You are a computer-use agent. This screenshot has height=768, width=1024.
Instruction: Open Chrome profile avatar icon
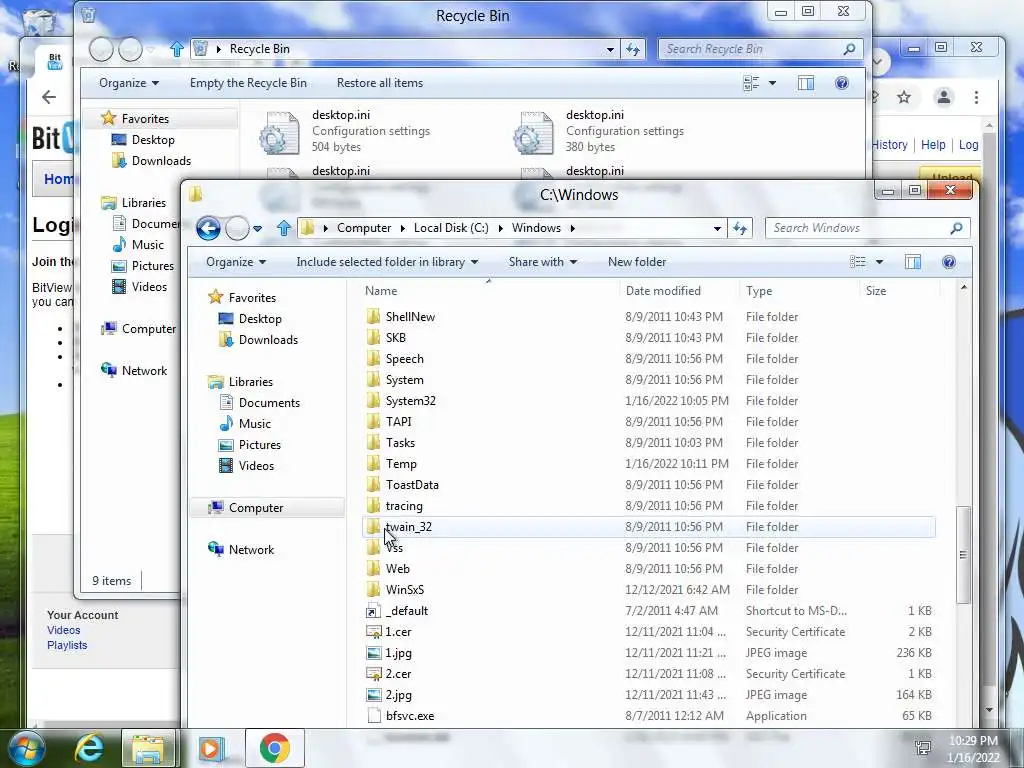(944, 97)
